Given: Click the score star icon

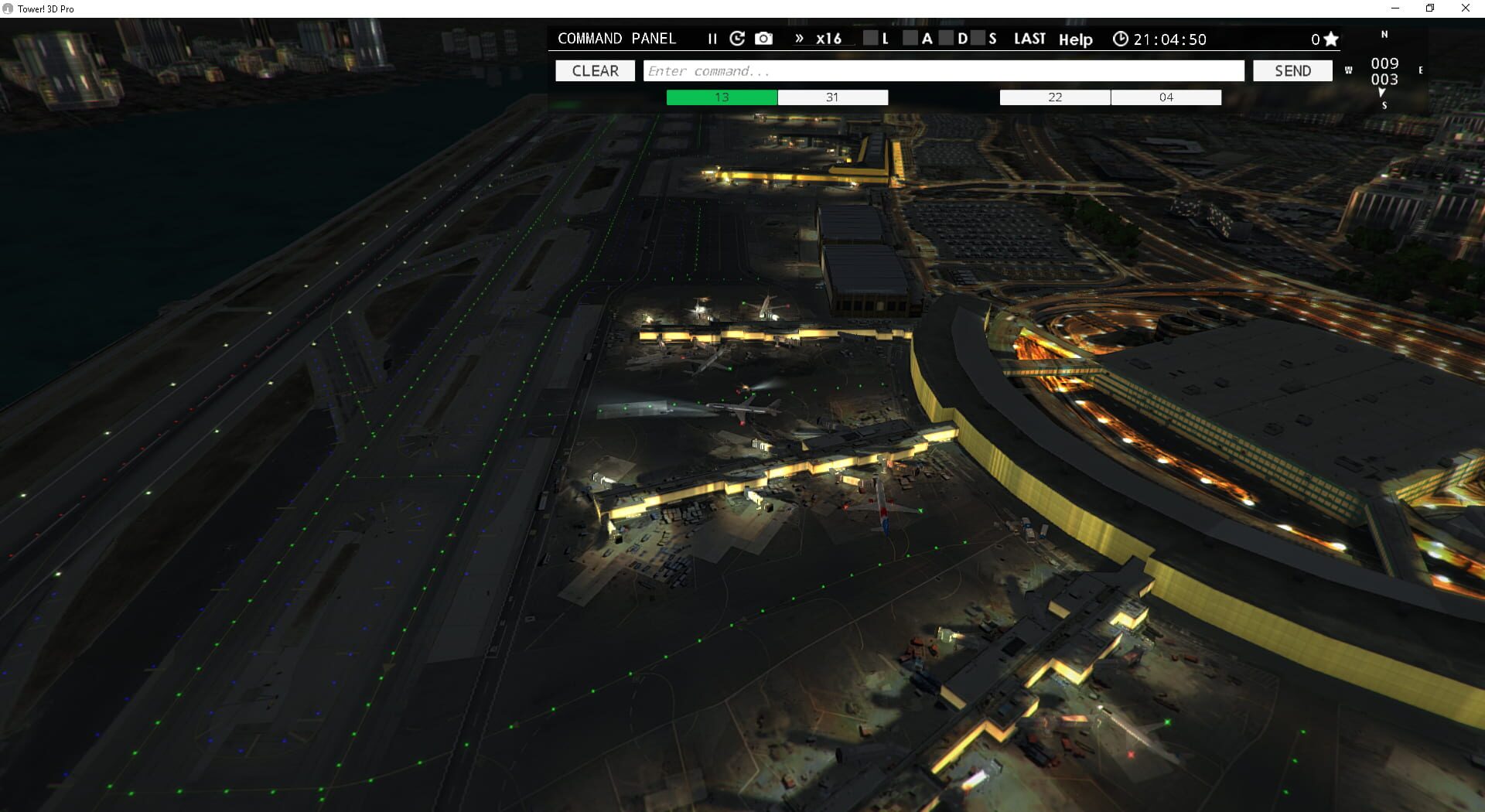Looking at the screenshot, I should (1330, 38).
